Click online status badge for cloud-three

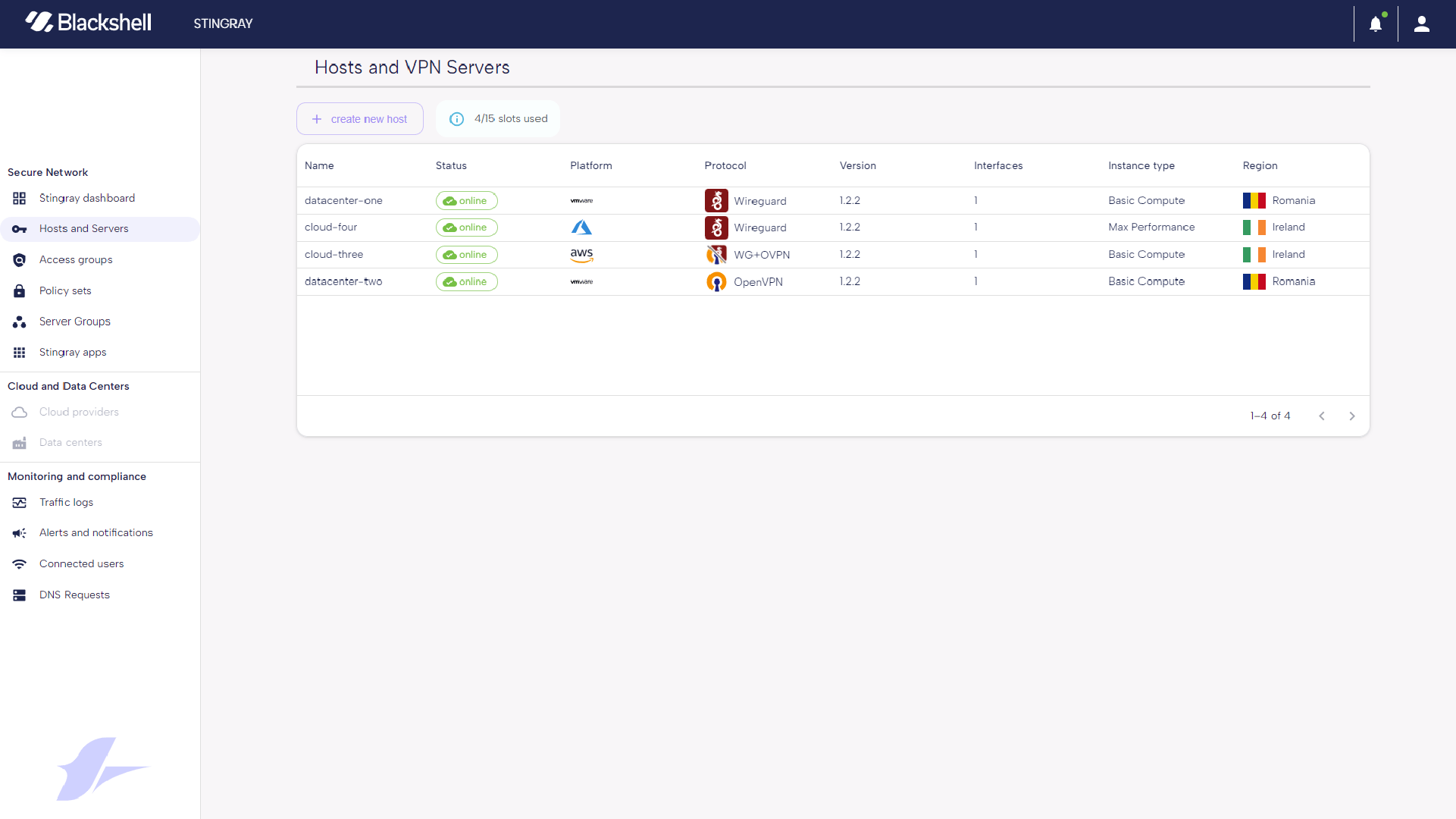coord(466,255)
